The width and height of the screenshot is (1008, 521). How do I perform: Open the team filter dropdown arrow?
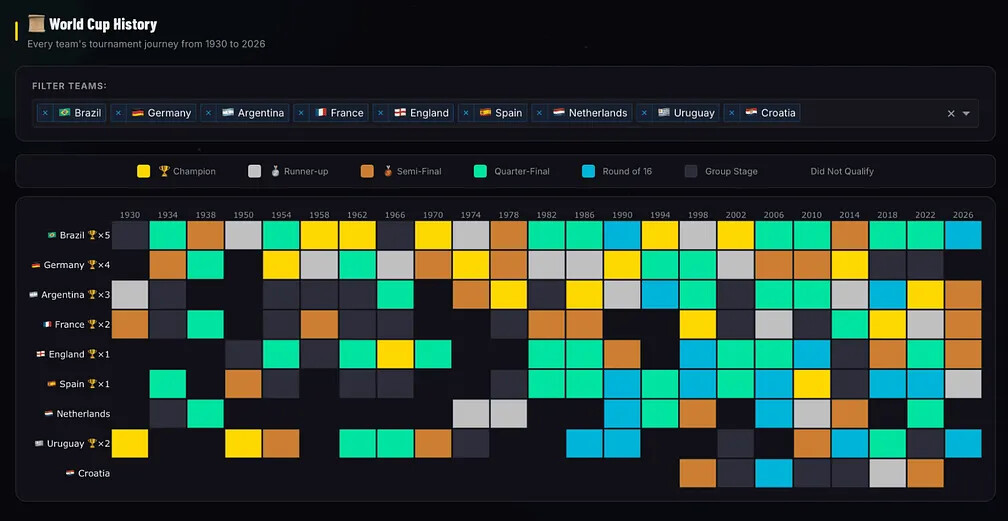966,113
